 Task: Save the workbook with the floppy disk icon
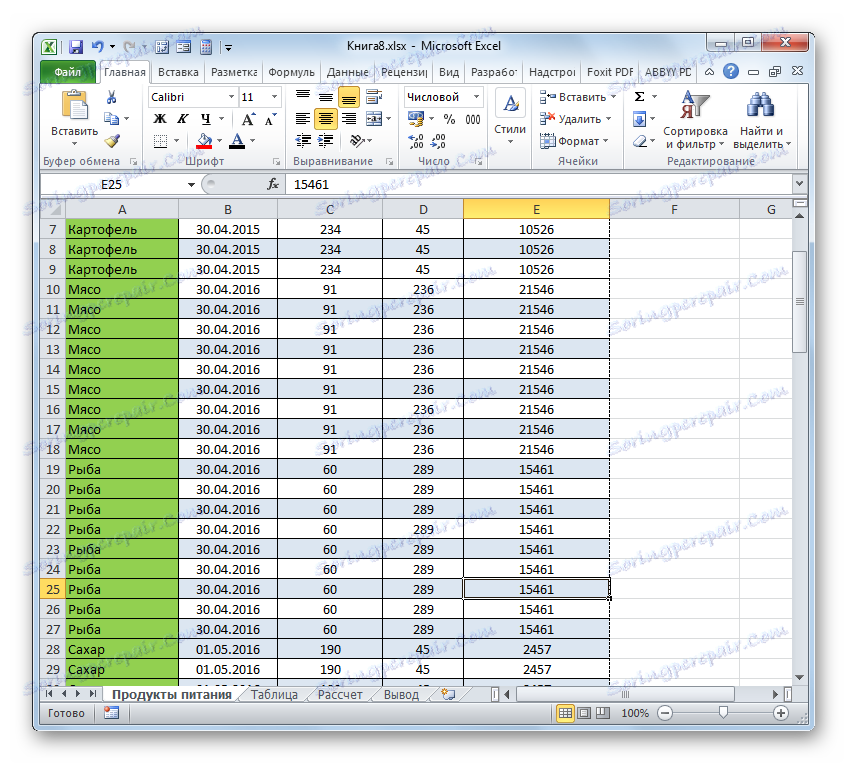[76, 47]
